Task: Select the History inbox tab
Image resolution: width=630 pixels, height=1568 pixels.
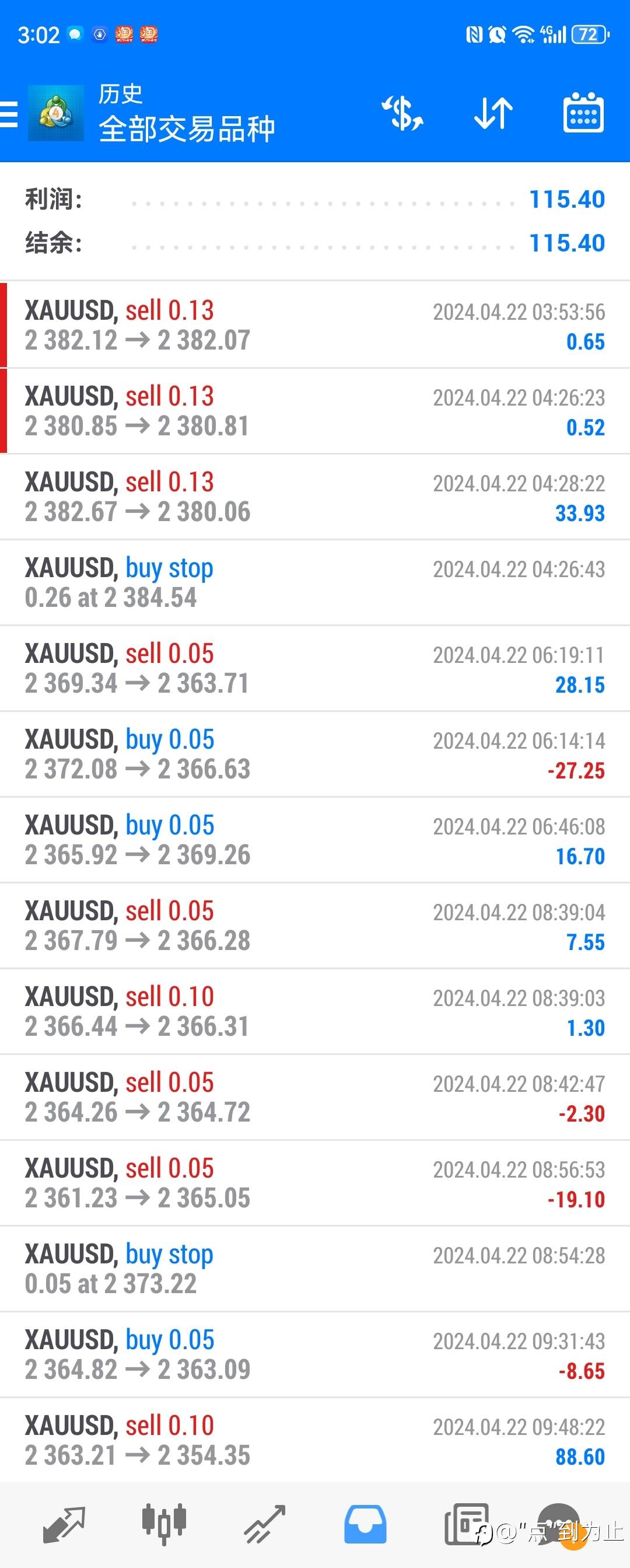Action: 365,1525
